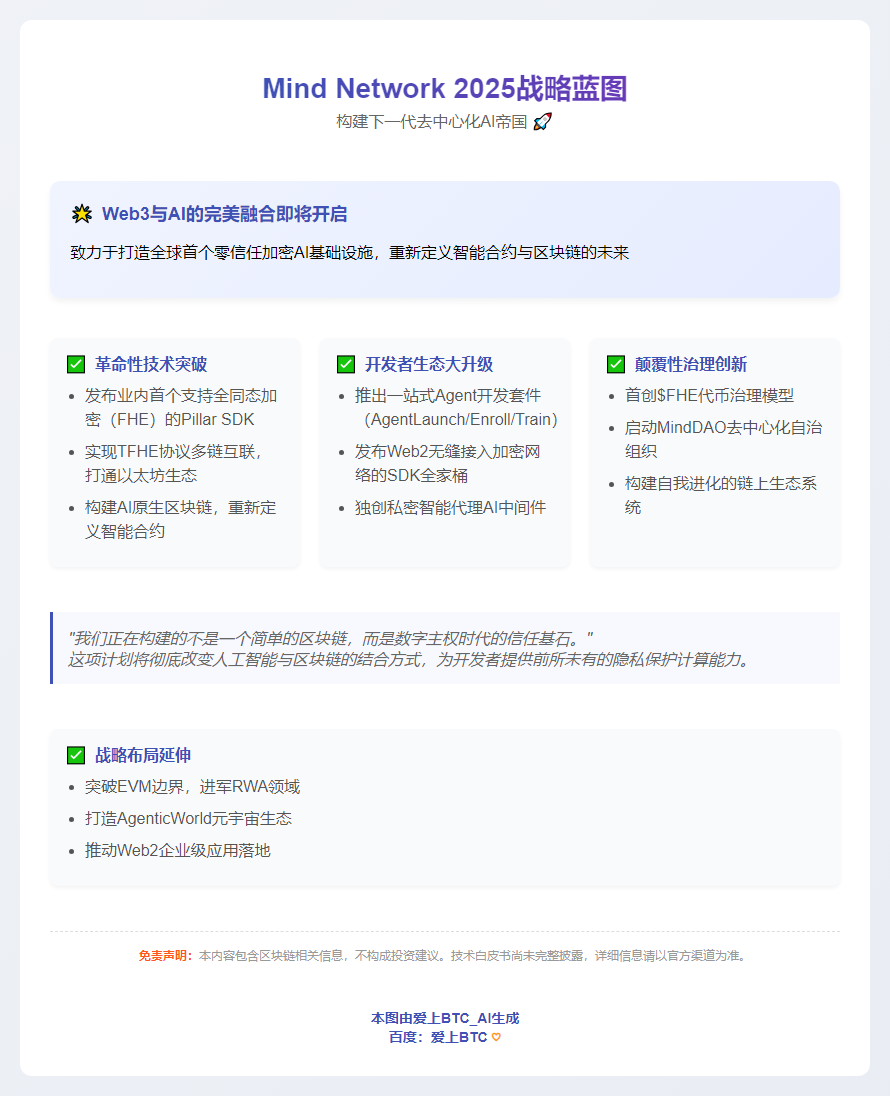Viewport: 890px width, 1096px height.
Task: Click the bullet 实现TFHE协议多链互联
Action: tap(173, 463)
